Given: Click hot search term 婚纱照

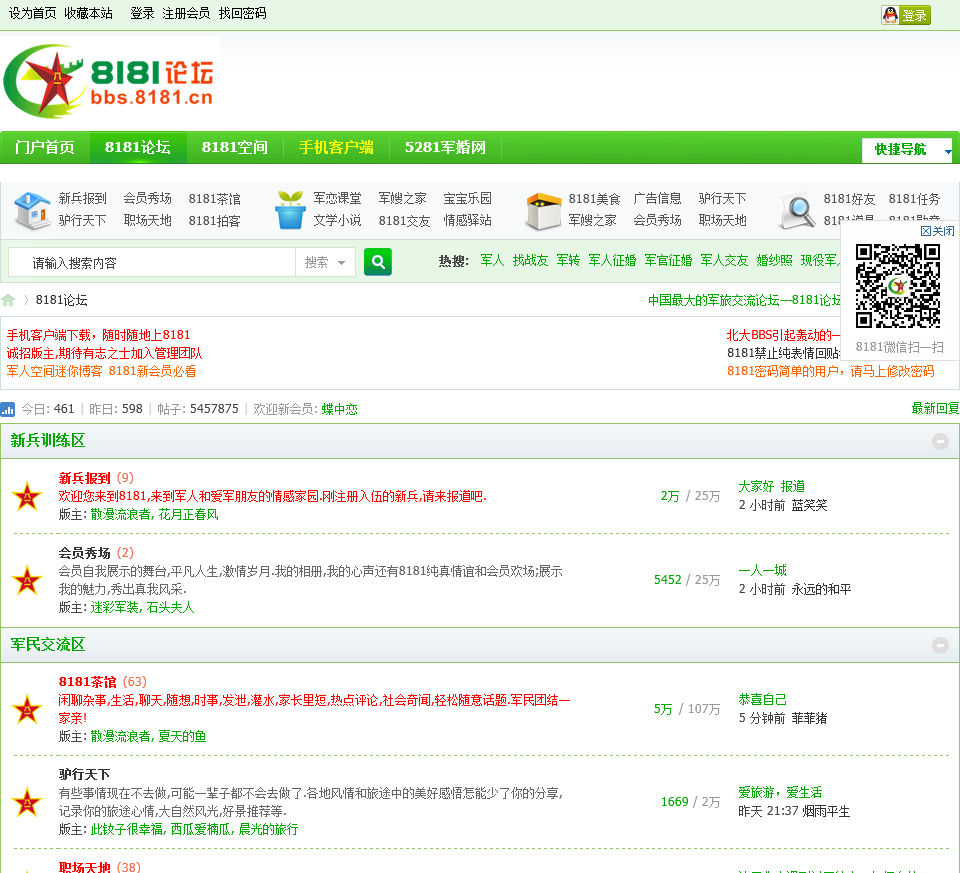Looking at the screenshot, I should tap(774, 260).
